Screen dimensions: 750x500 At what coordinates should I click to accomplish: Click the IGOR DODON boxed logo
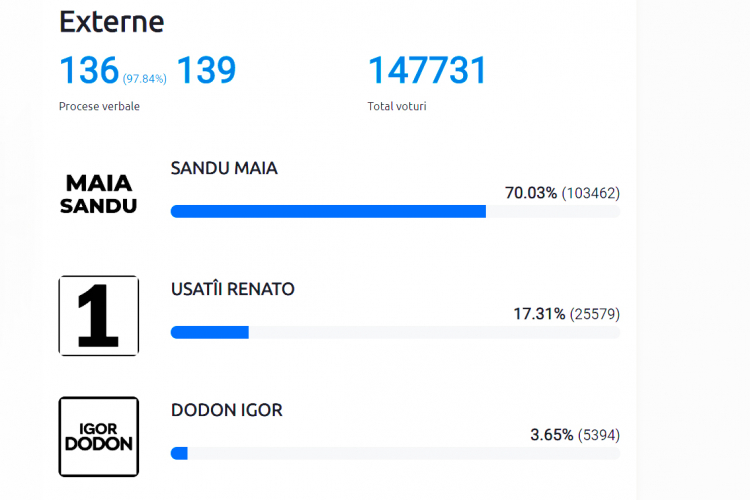[x=99, y=436]
